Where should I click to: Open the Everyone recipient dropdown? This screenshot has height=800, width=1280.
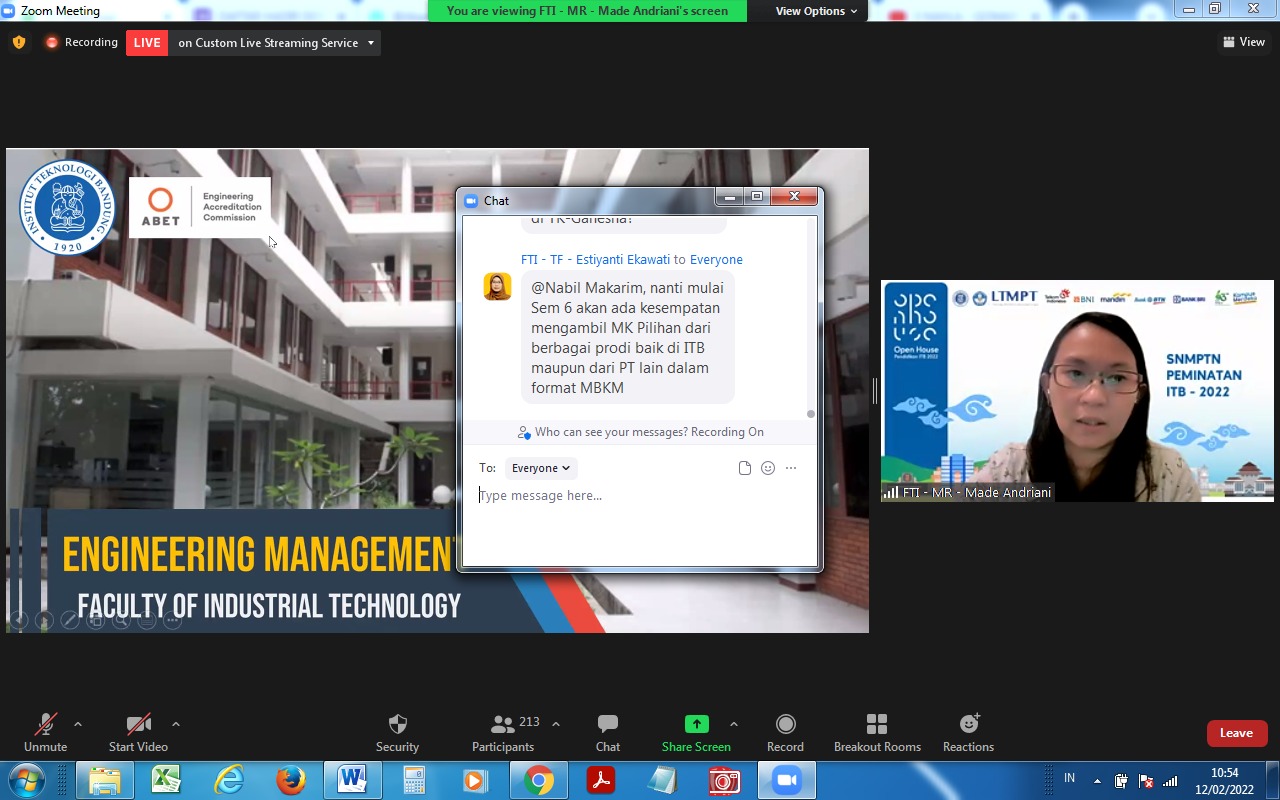(x=541, y=468)
